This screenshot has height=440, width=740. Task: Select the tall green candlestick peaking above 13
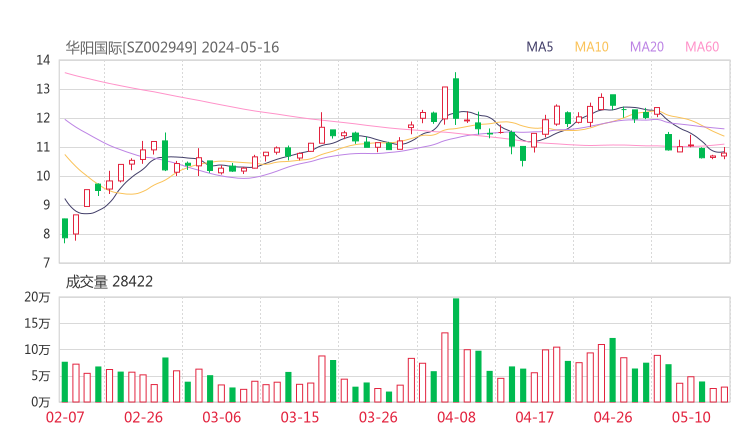coord(456,98)
